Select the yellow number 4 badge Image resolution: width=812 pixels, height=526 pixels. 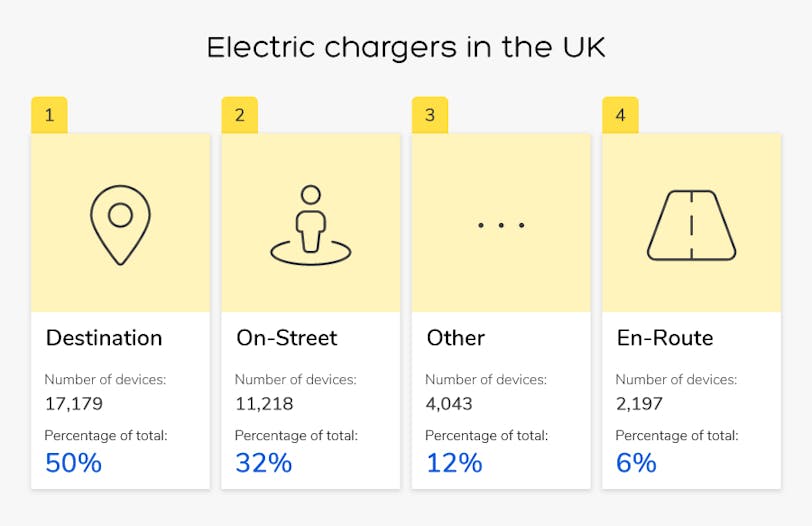click(620, 115)
